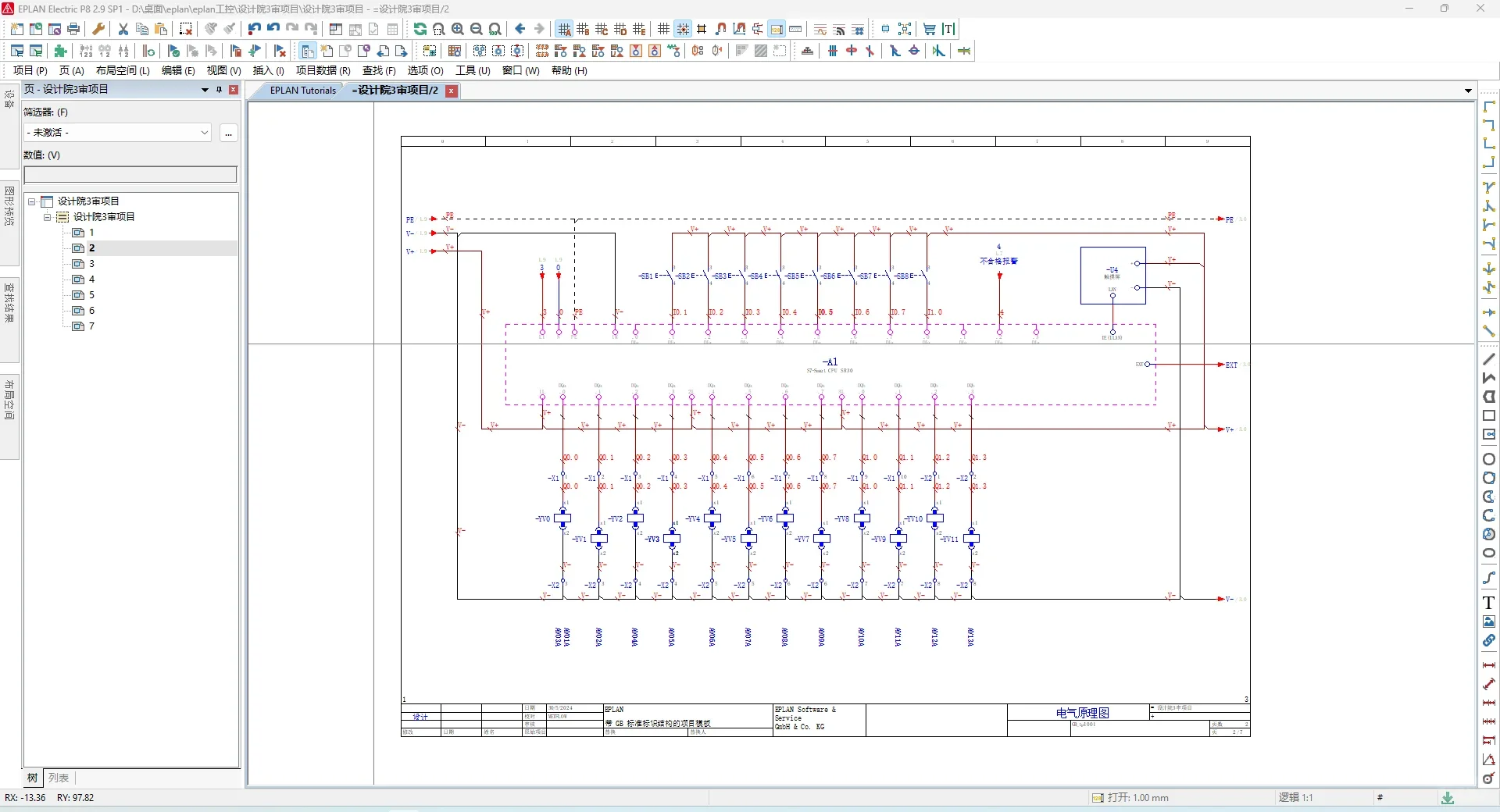
Task: Click the Cut scissors icon
Action: [123, 29]
